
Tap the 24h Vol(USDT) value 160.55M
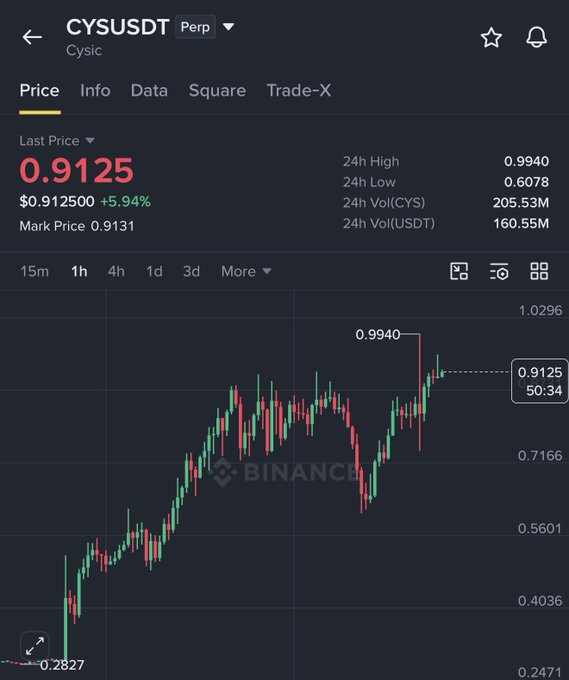click(521, 223)
